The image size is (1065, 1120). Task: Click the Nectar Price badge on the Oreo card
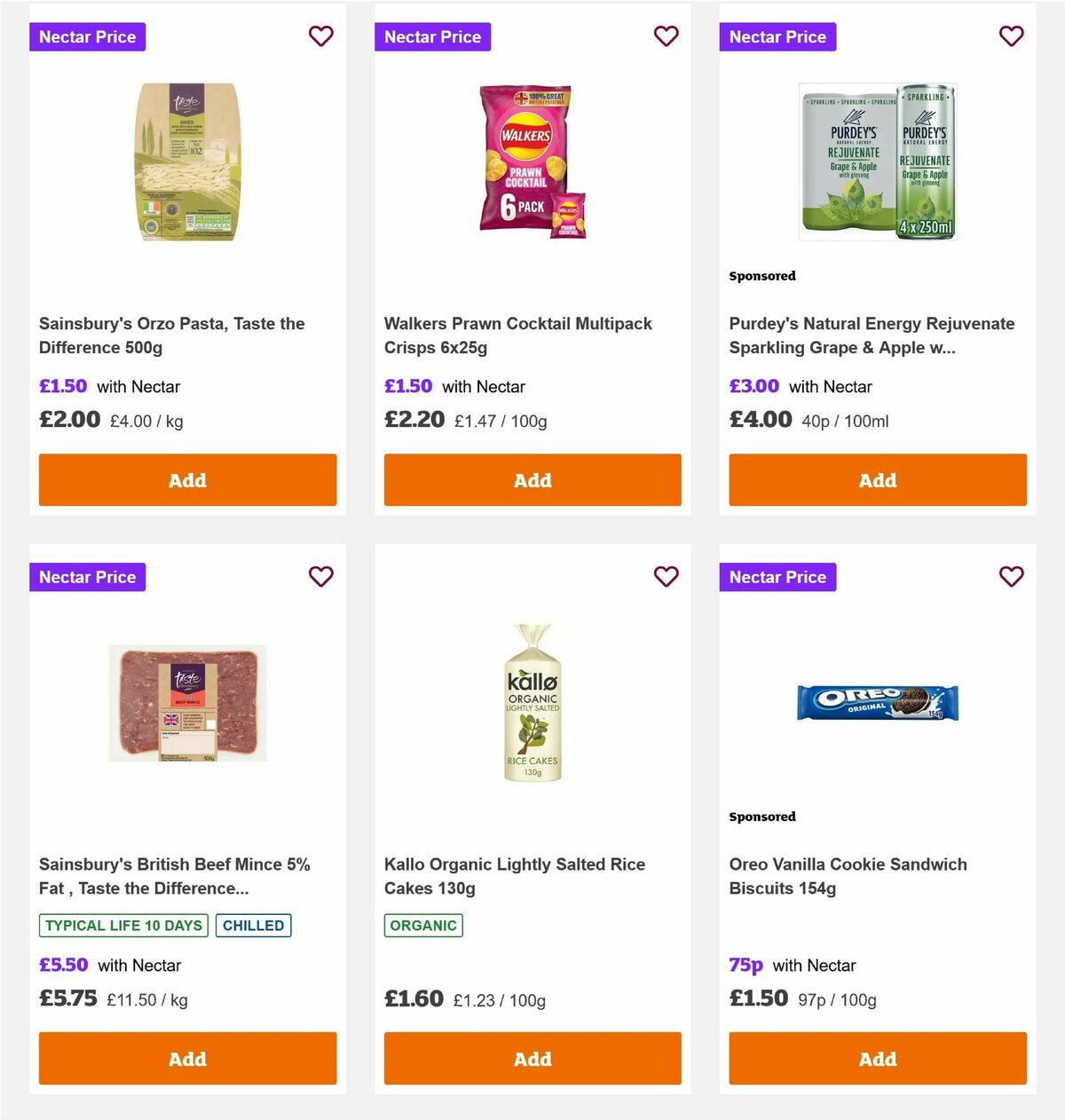[777, 577]
